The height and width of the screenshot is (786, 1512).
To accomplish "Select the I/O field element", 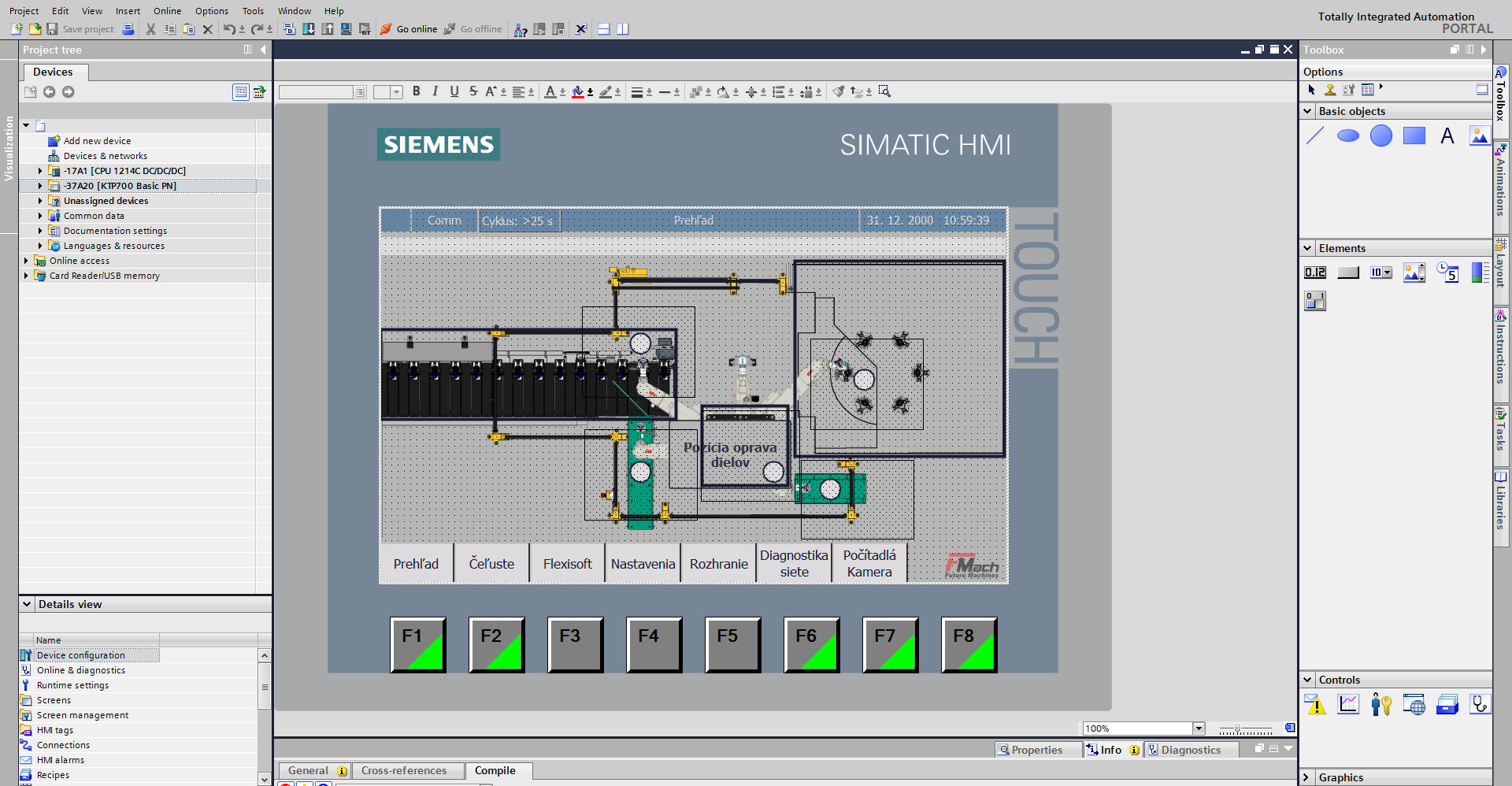I will (1315, 273).
